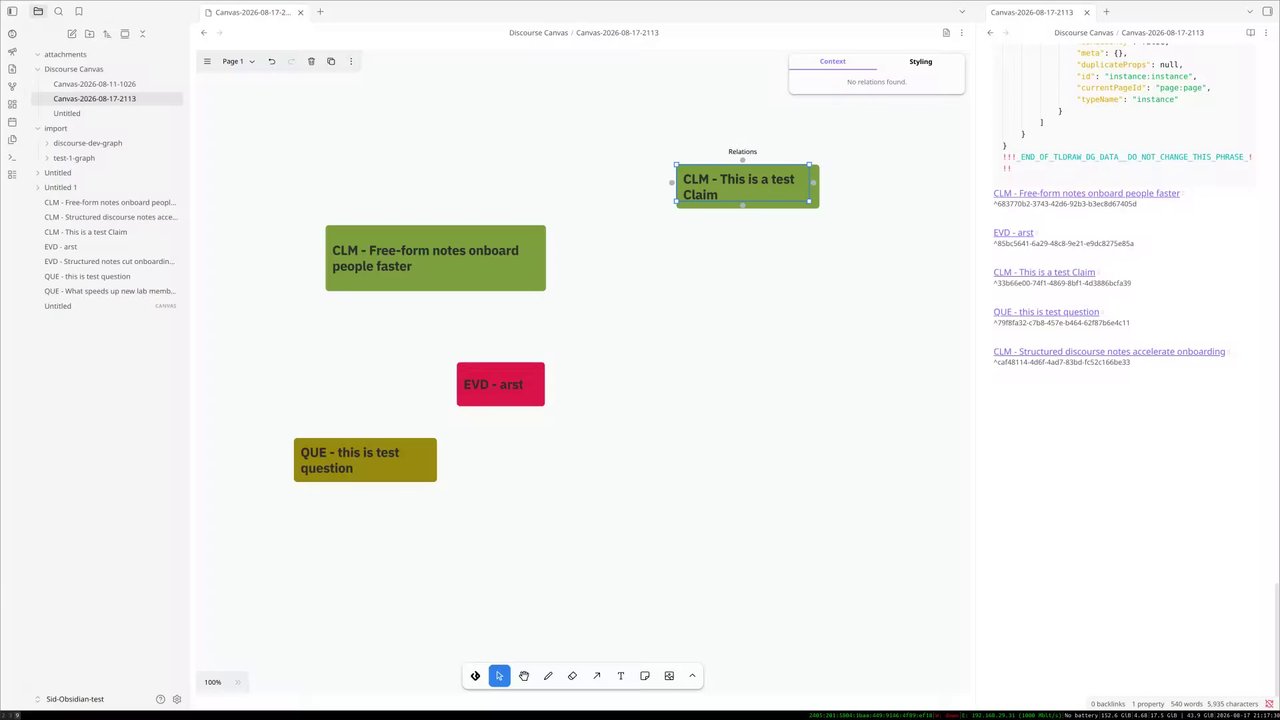Open the CLM - Structured discourse notes accelerate link
Viewport: 1280px width, 720px height.
click(1109, 352)
